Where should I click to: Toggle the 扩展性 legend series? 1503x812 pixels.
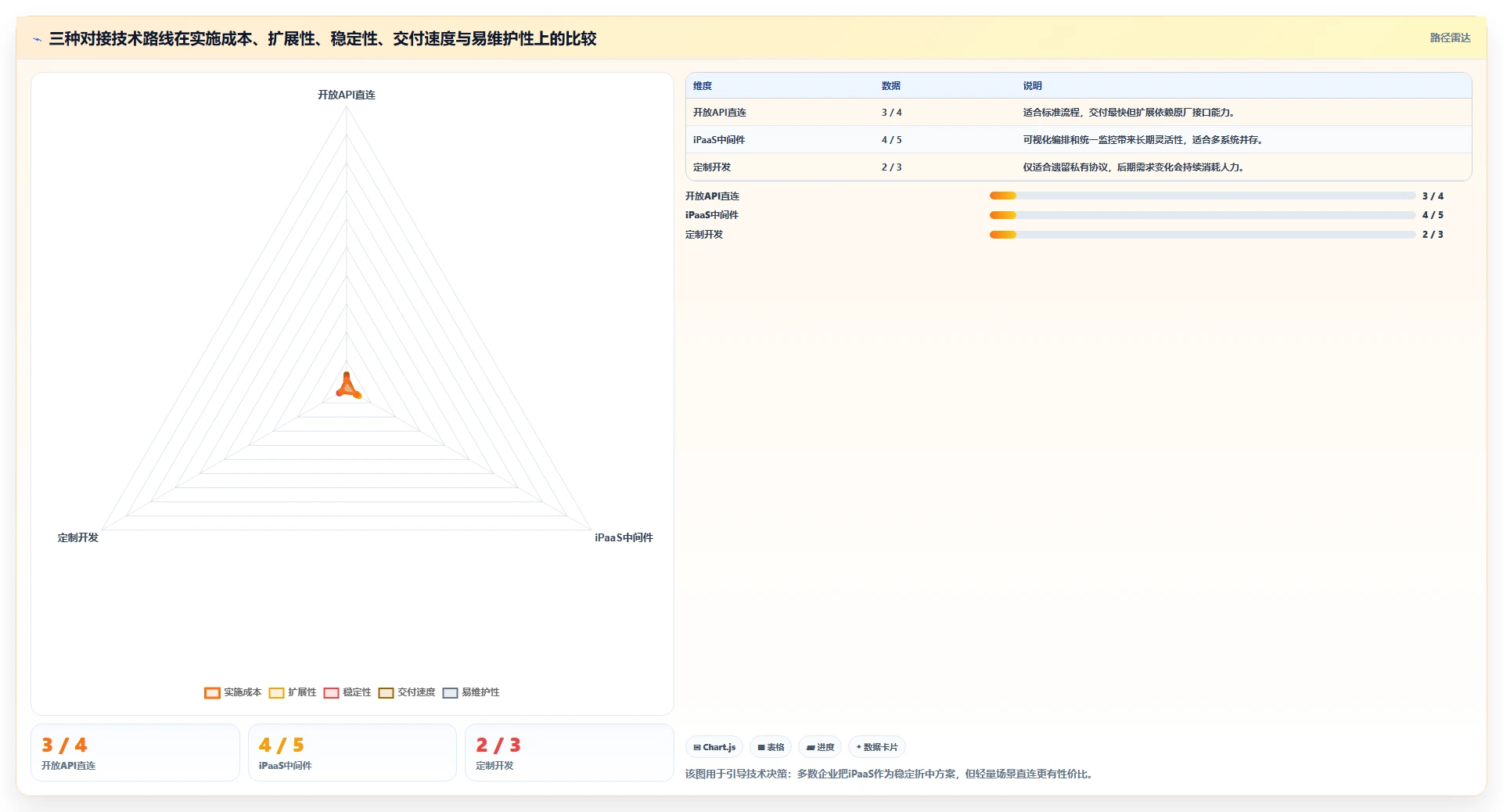(x=293, y=692)
